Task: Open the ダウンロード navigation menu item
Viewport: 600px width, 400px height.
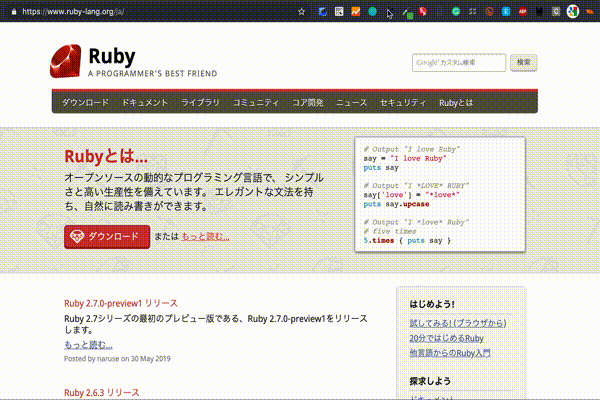Action: tap(85, 103)
